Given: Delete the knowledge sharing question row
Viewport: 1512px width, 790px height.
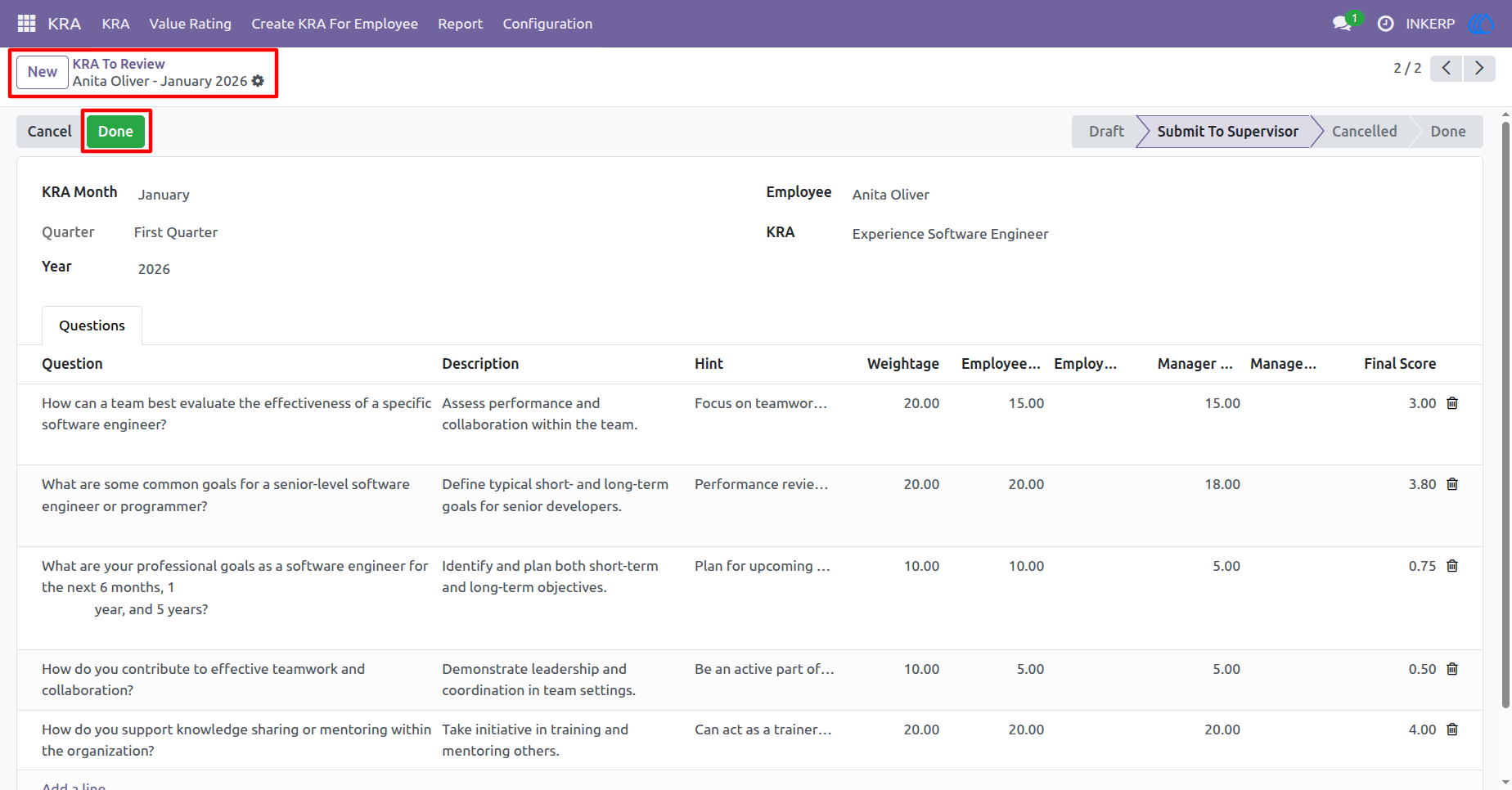Looking at the screenshot, I should [x=1452, y=729].
